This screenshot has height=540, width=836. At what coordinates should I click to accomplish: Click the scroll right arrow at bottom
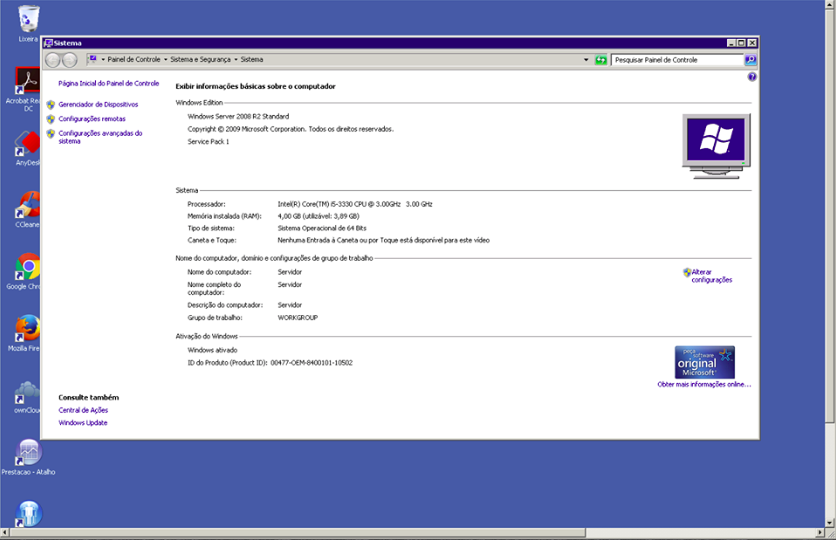820,533
